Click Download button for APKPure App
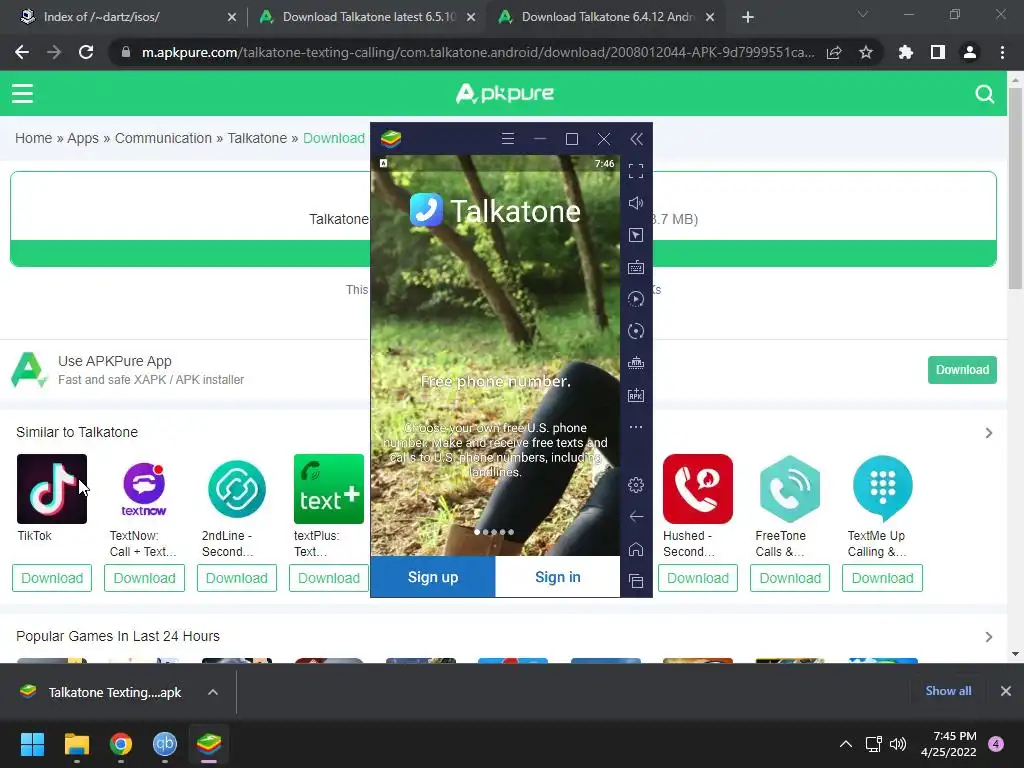This screenshot has width=1024, height=768. click(962, 370)
